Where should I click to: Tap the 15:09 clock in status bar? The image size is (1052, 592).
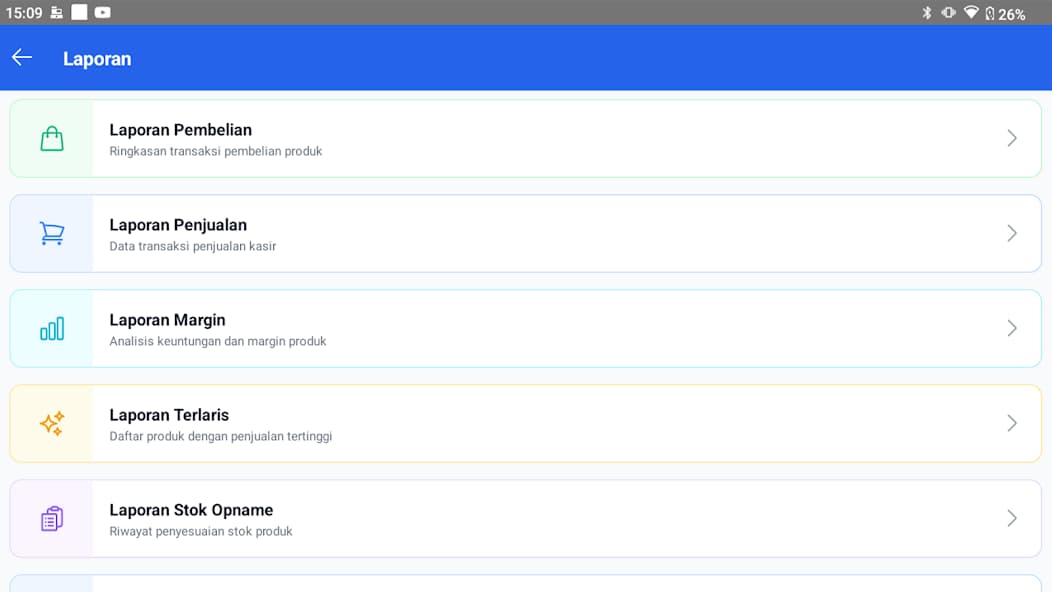24,13
